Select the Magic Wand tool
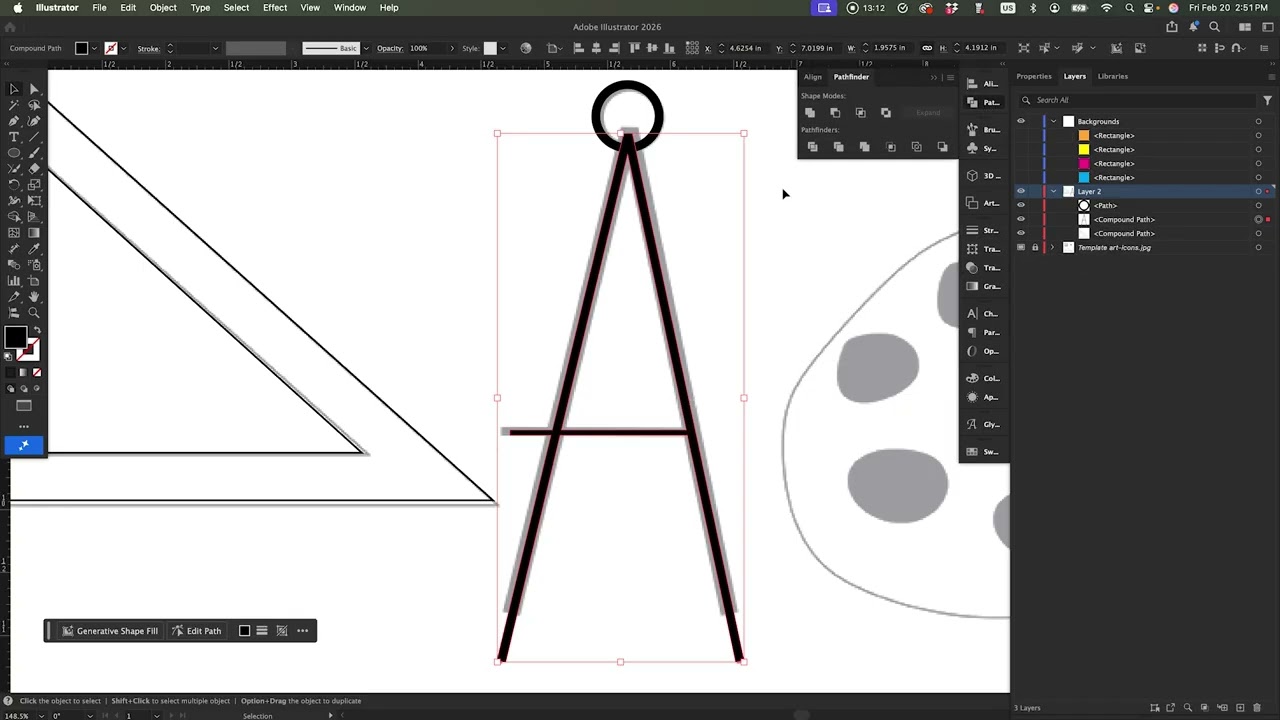Screen dimensions: 1280x720 (14, 105)
